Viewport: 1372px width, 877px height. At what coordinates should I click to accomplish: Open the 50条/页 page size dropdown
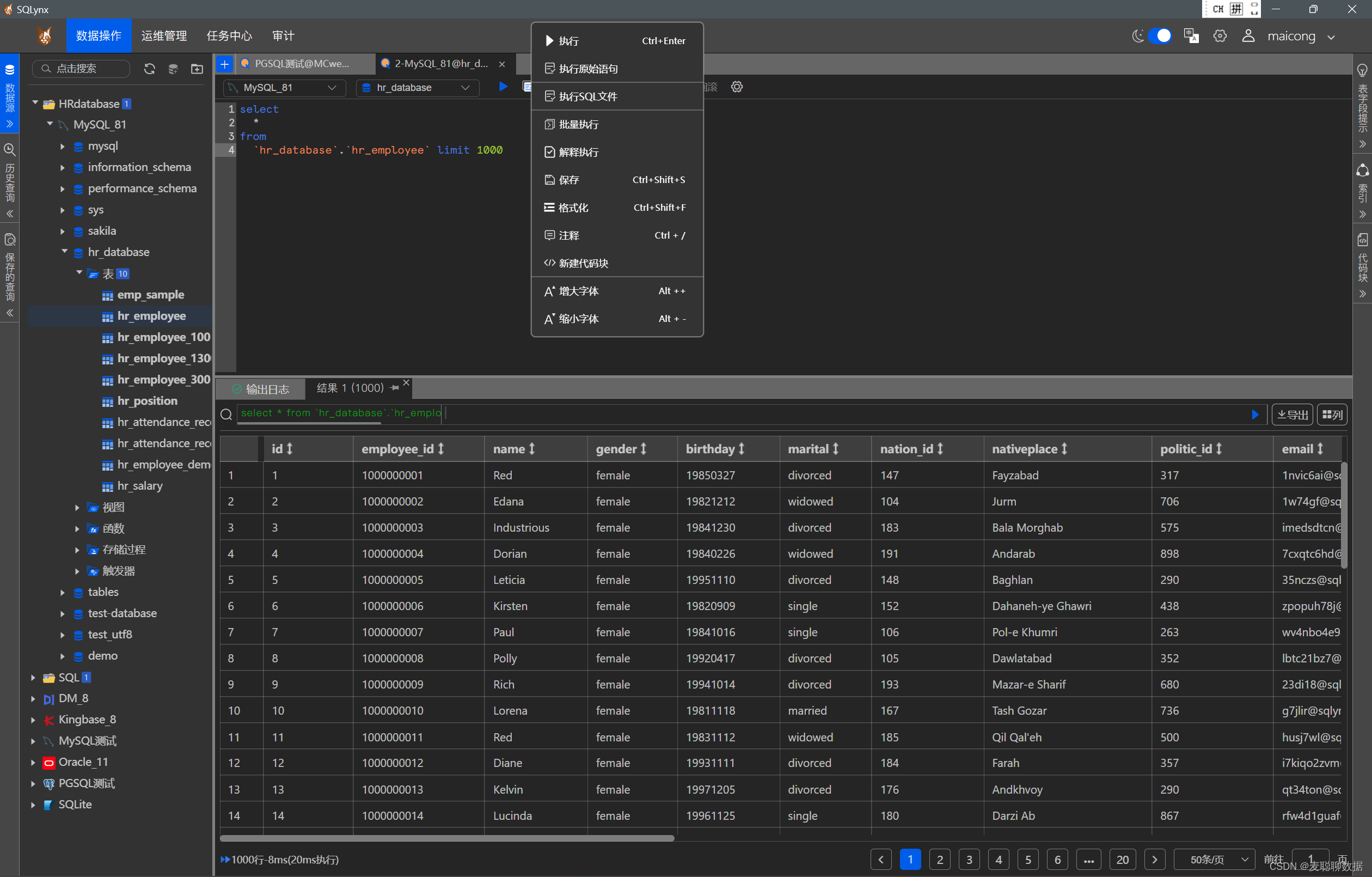point(1214,860)
